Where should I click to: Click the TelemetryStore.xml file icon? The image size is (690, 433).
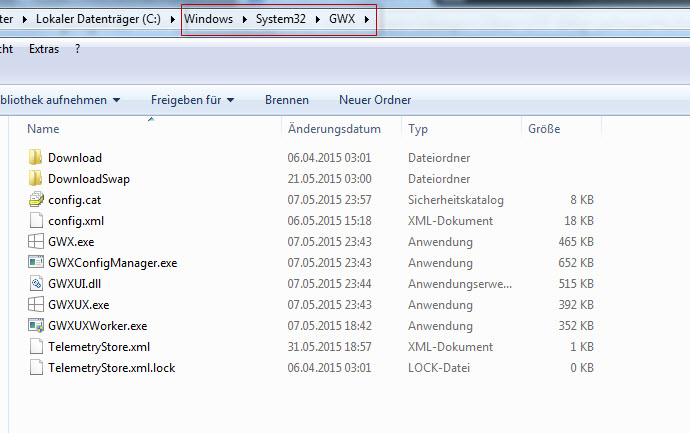36,346
